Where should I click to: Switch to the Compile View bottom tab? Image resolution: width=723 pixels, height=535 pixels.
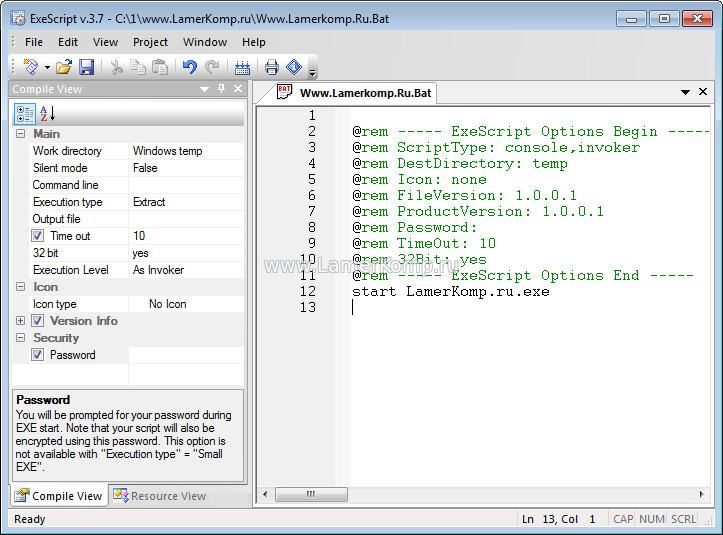59,496
